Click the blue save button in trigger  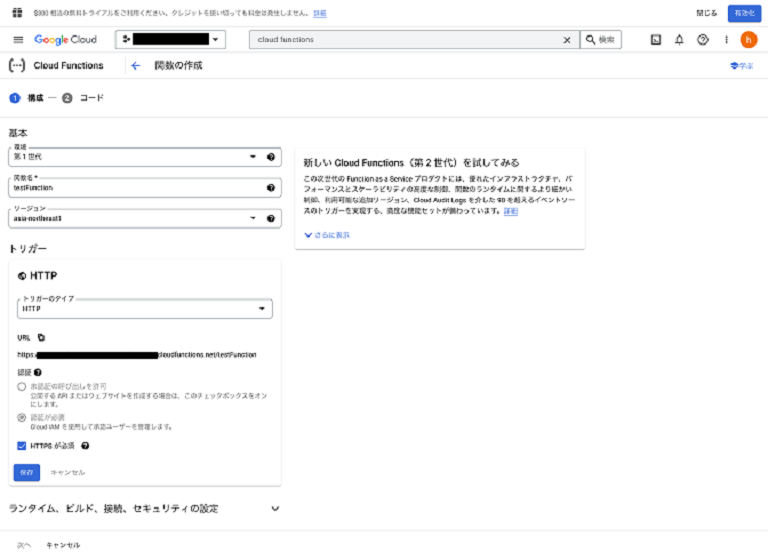(x=26, y=473)
